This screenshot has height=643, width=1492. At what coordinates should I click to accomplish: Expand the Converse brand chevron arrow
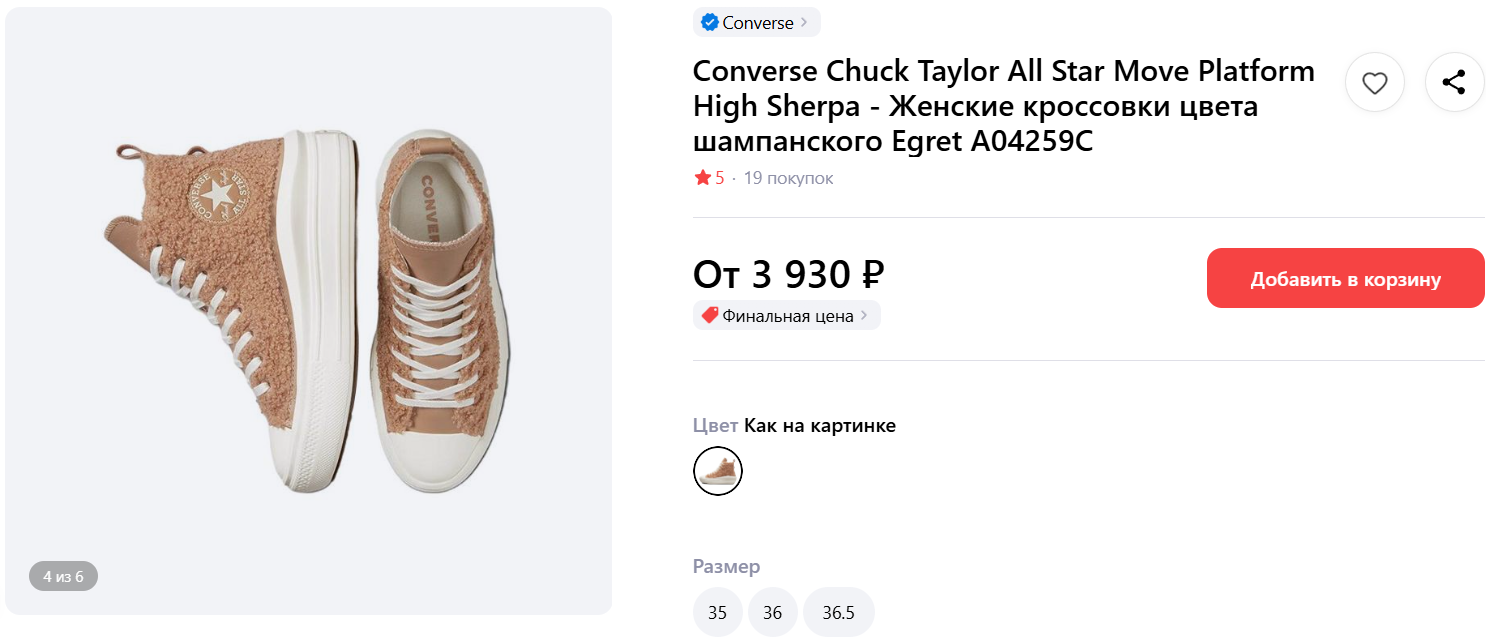coord(805,23)
